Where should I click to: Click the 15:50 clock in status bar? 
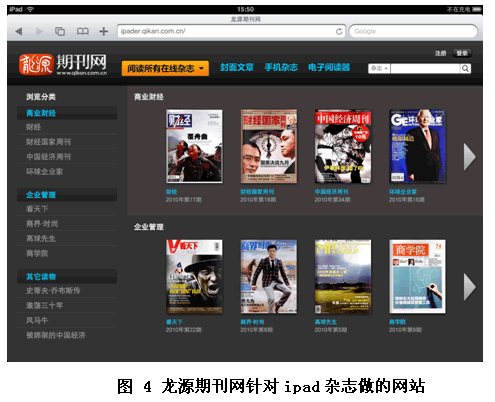[x=245, y=9]
